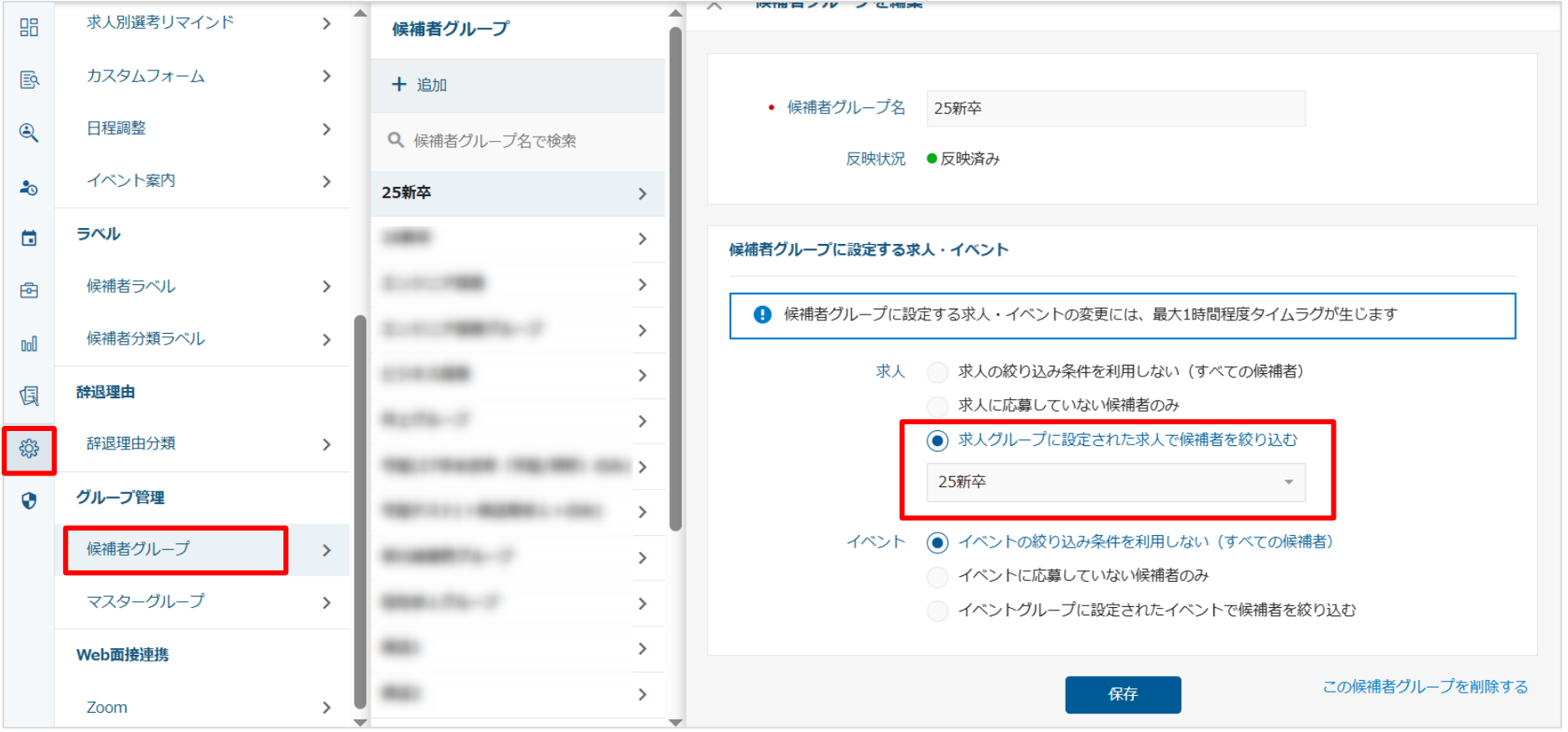Open the calendar icon in sidebar

coord(29,238)
